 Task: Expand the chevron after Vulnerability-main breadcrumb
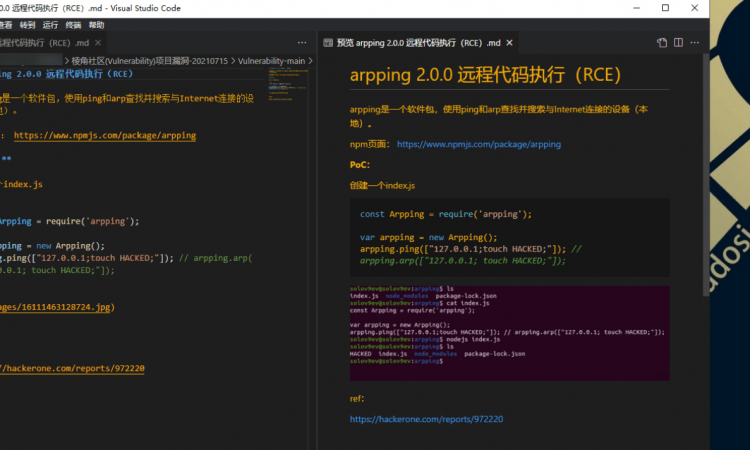click(310, 61)
